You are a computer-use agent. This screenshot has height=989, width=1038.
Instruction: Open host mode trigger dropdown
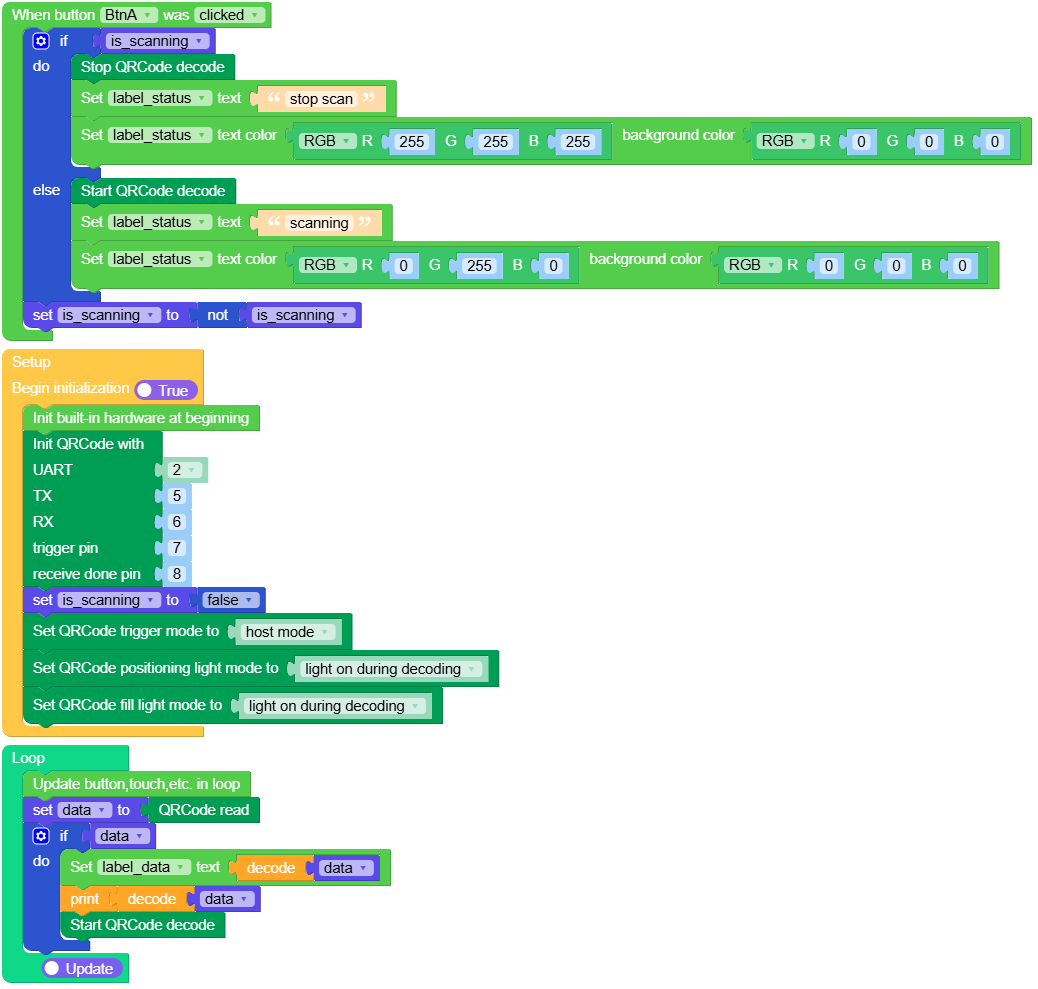pos(288,632)
